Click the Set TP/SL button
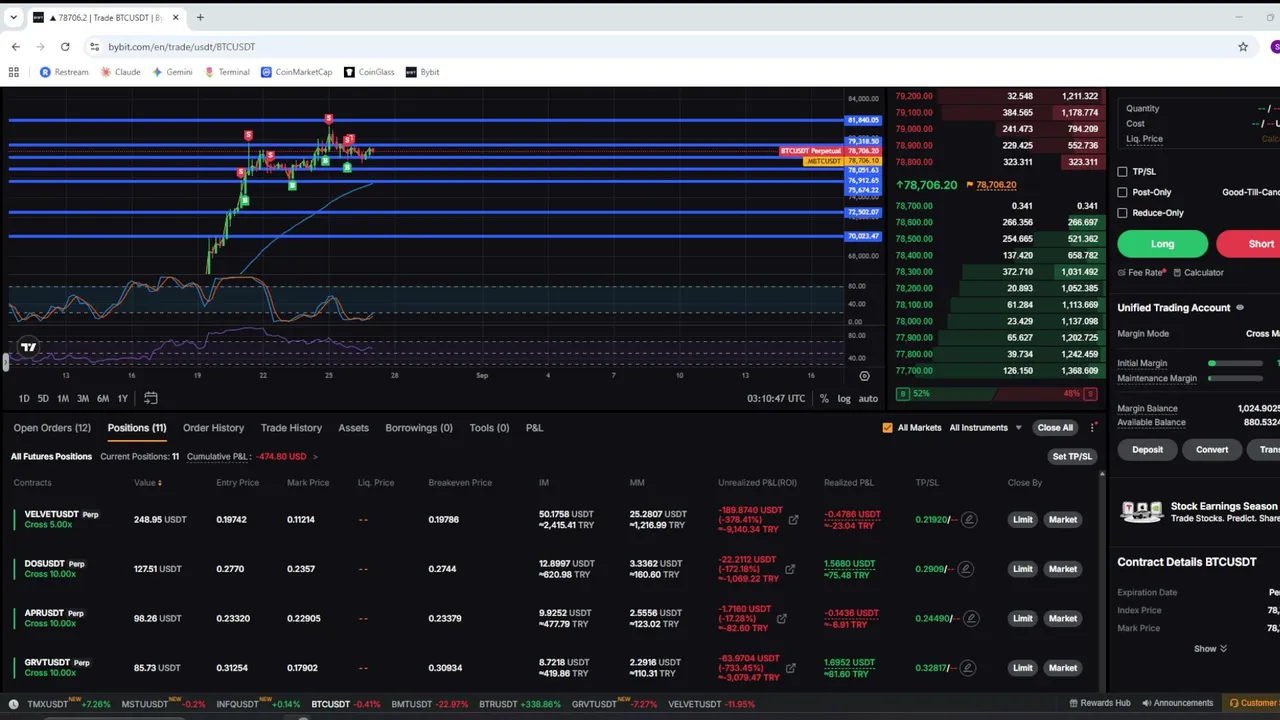The height and width of the screenshot is (720, 1280). tap(1072, 457)
